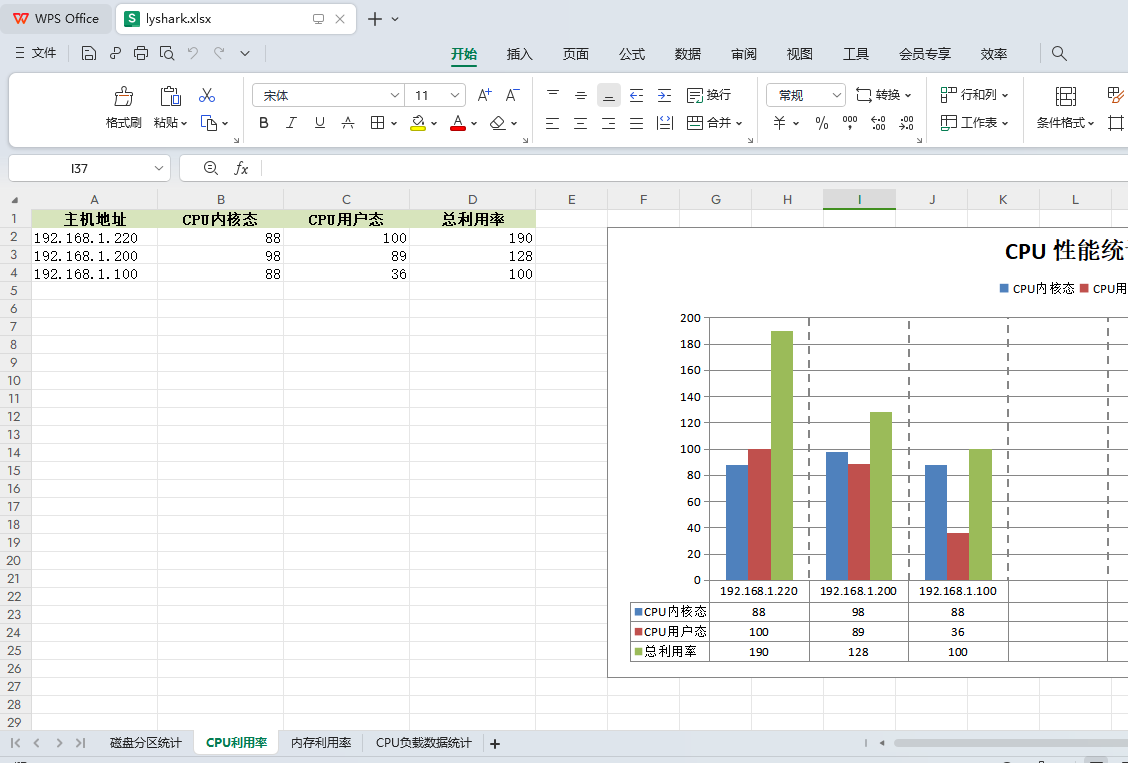This screenshot has width=1128, height=763.
Task: Click the Decrease Indent icon
Action: point(636,95)
